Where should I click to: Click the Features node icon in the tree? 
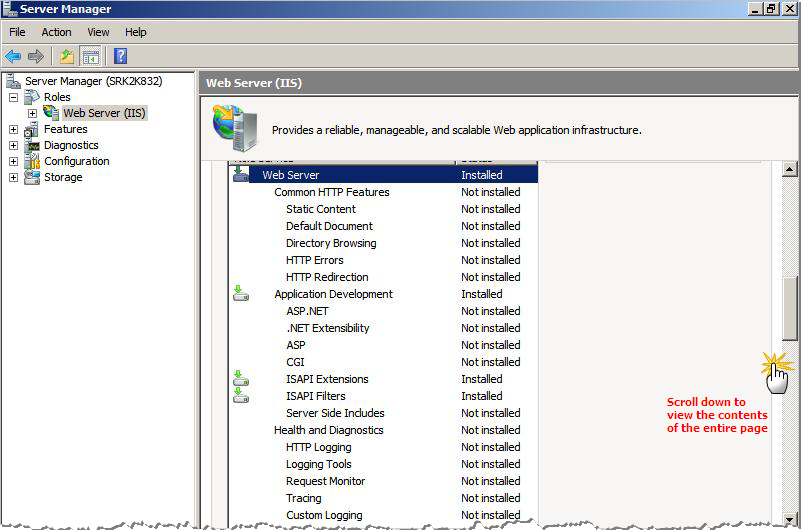click(32, 129)
